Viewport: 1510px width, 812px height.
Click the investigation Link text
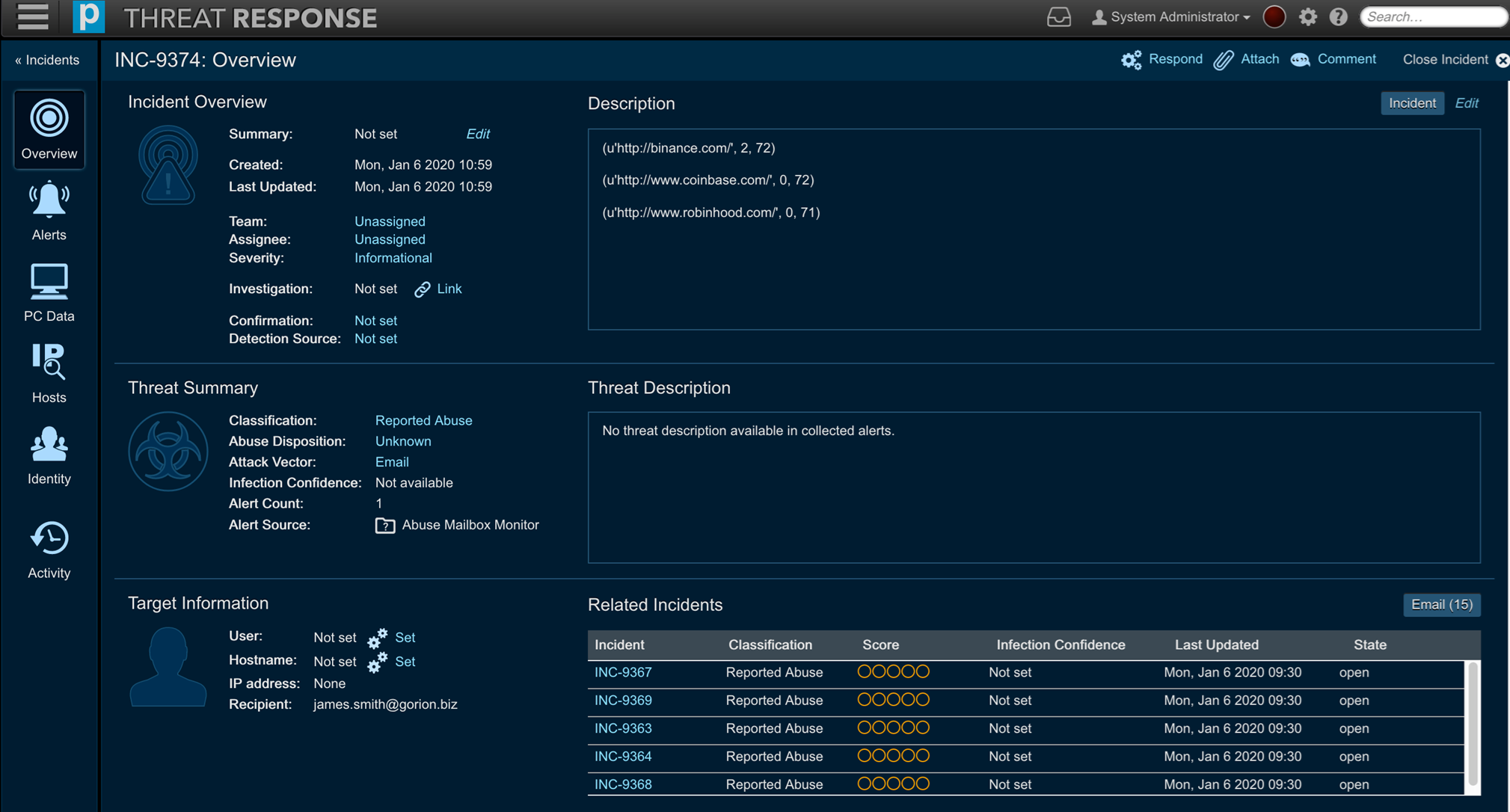click(x=449, y=289)
